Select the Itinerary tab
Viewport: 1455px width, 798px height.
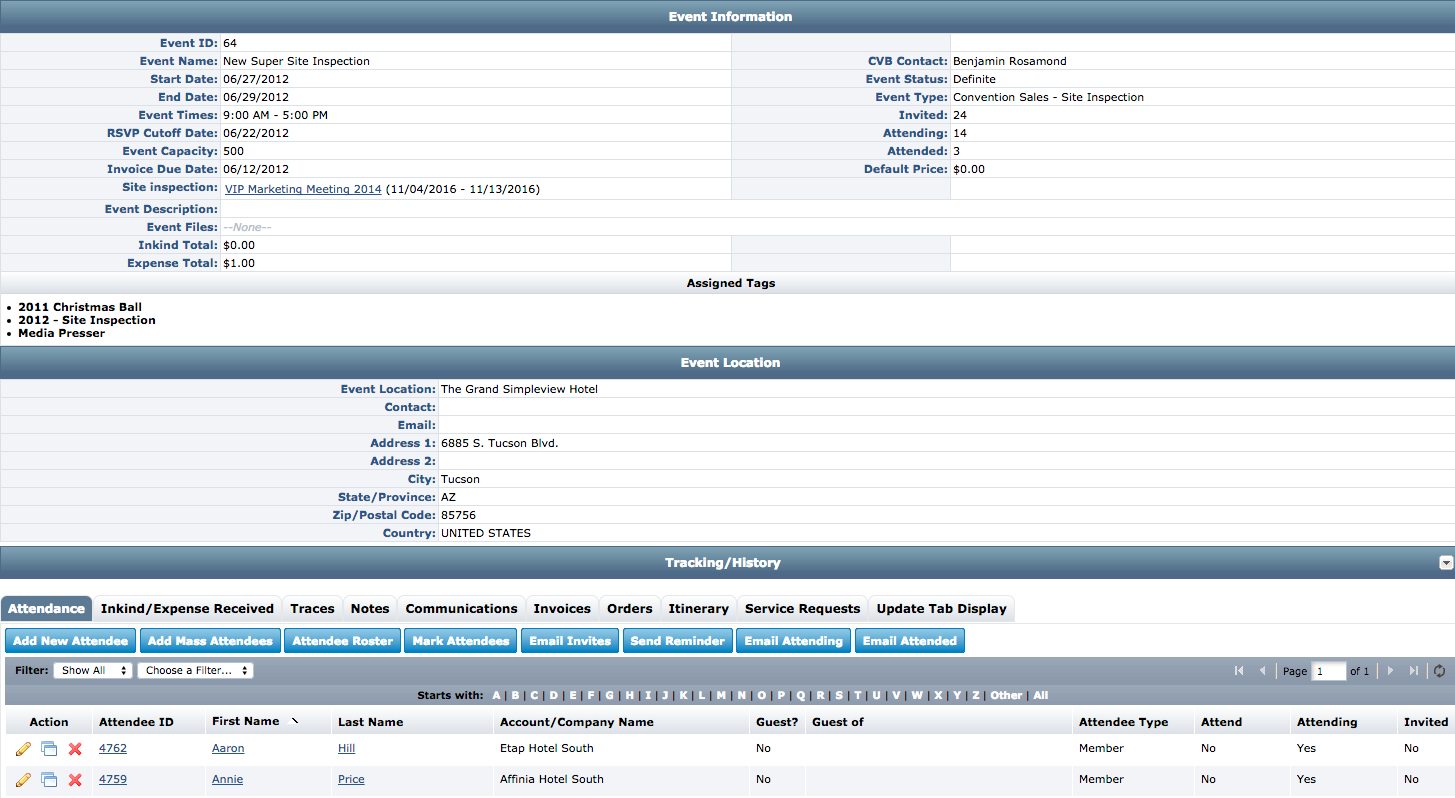[x=698, y=608]
